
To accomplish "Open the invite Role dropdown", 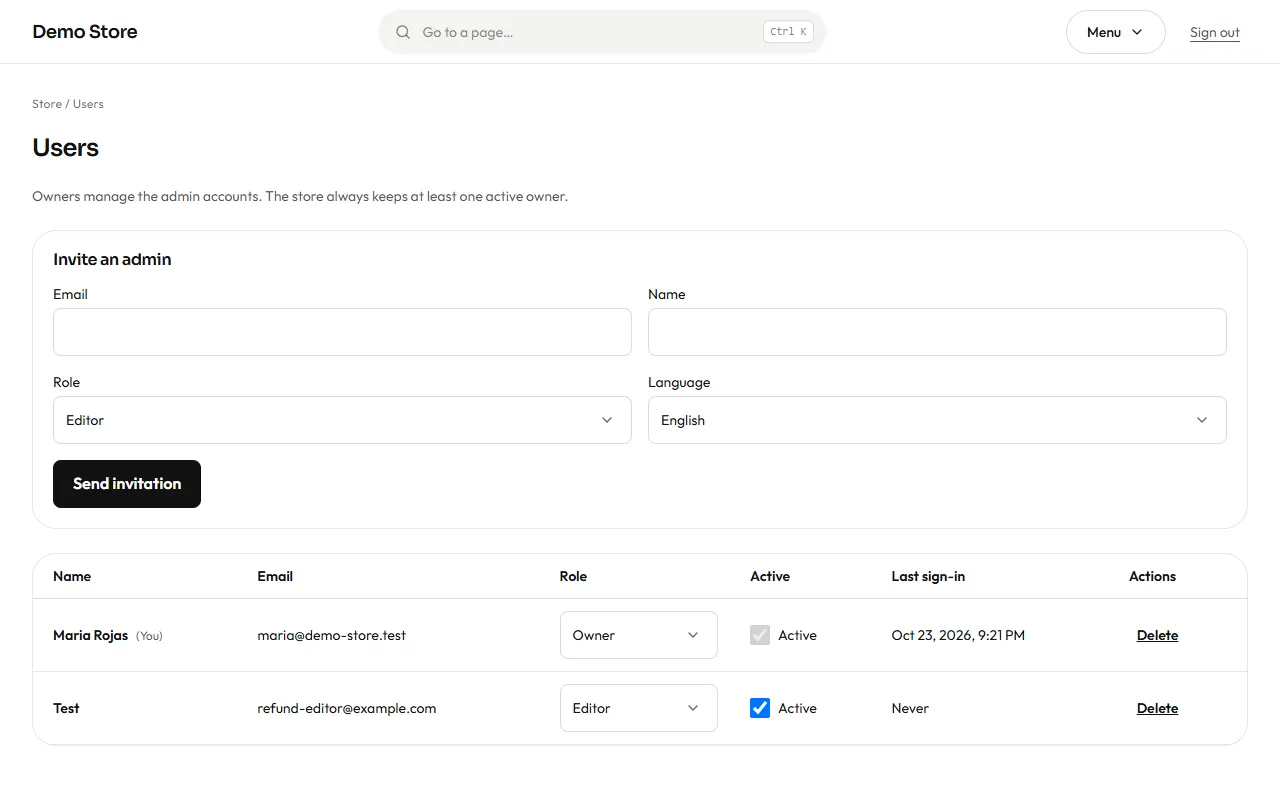I will tap(342, 420).
